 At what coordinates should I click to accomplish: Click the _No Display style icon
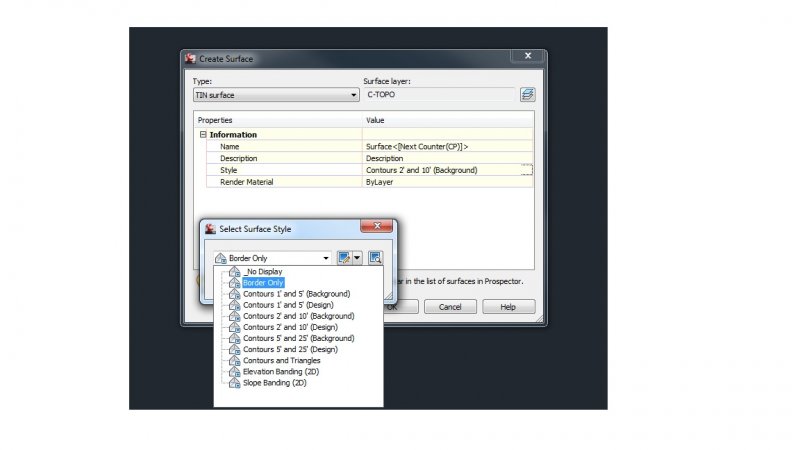(235, 271)
